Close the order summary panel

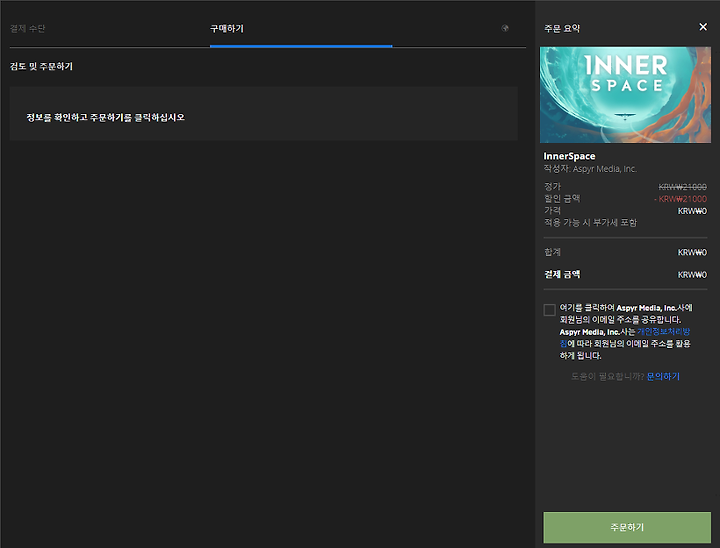pos(703,27)
